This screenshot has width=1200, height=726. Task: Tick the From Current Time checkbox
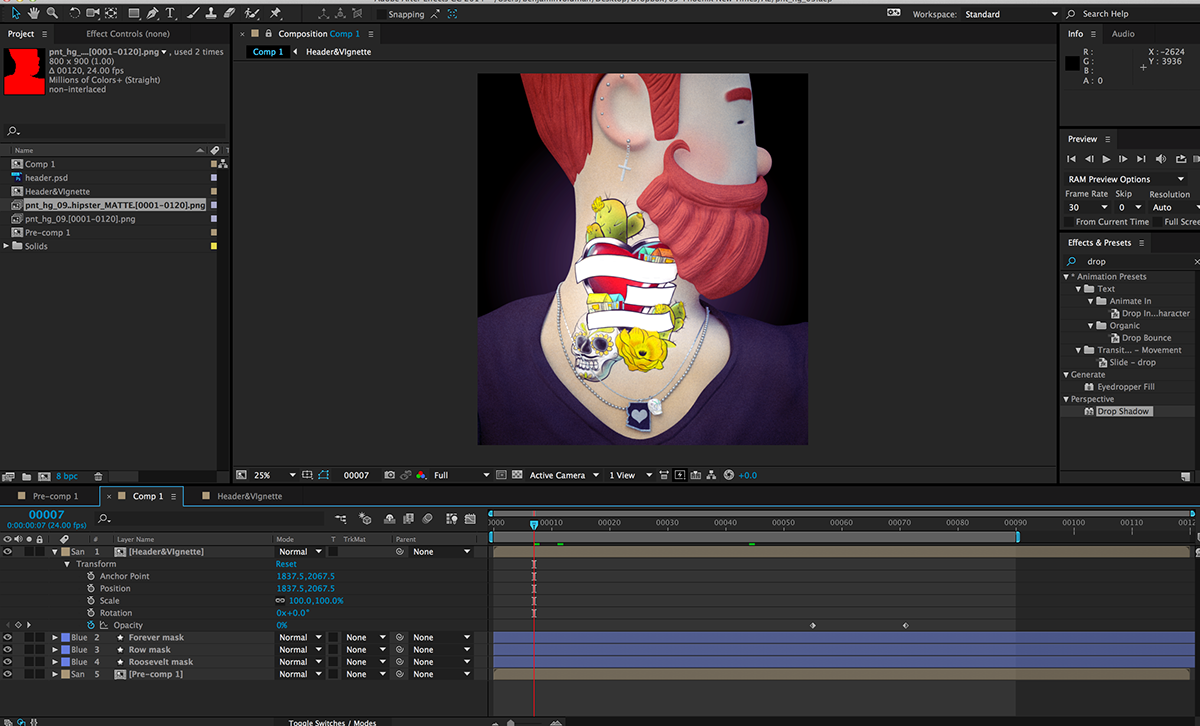click(x=1068, y=222)
